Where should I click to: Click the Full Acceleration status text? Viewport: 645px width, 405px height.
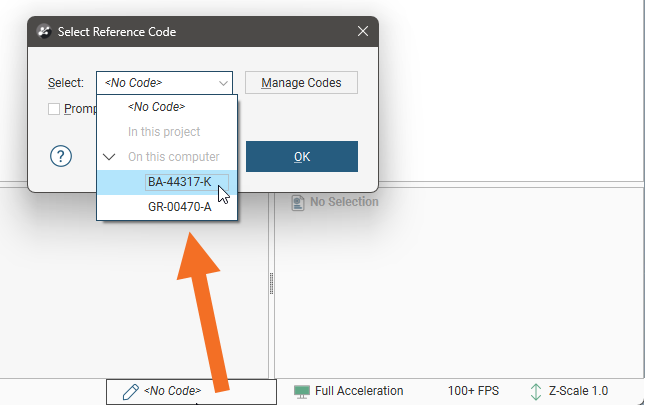click(359, 391)
